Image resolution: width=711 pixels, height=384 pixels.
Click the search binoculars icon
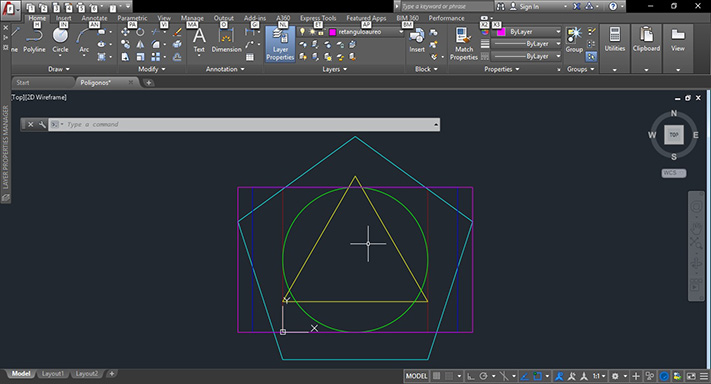point(500,6)
